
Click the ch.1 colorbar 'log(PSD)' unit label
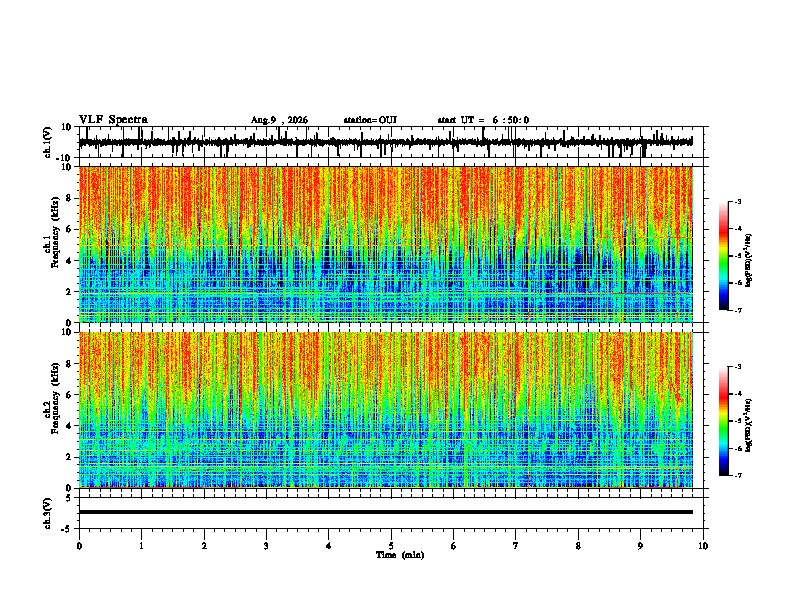(749, 261)
